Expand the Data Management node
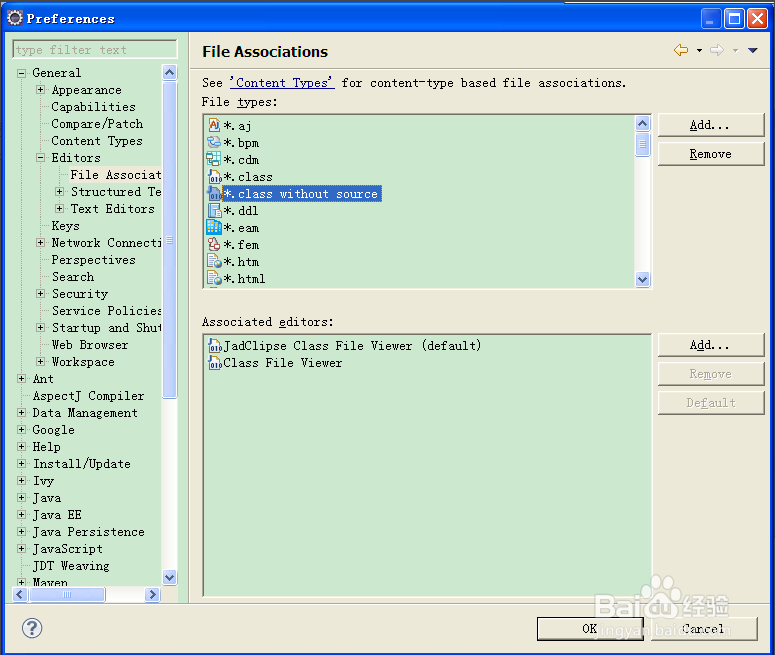This screenshot has width=775, height=655. pyautogui.click(x=21, y=412)
